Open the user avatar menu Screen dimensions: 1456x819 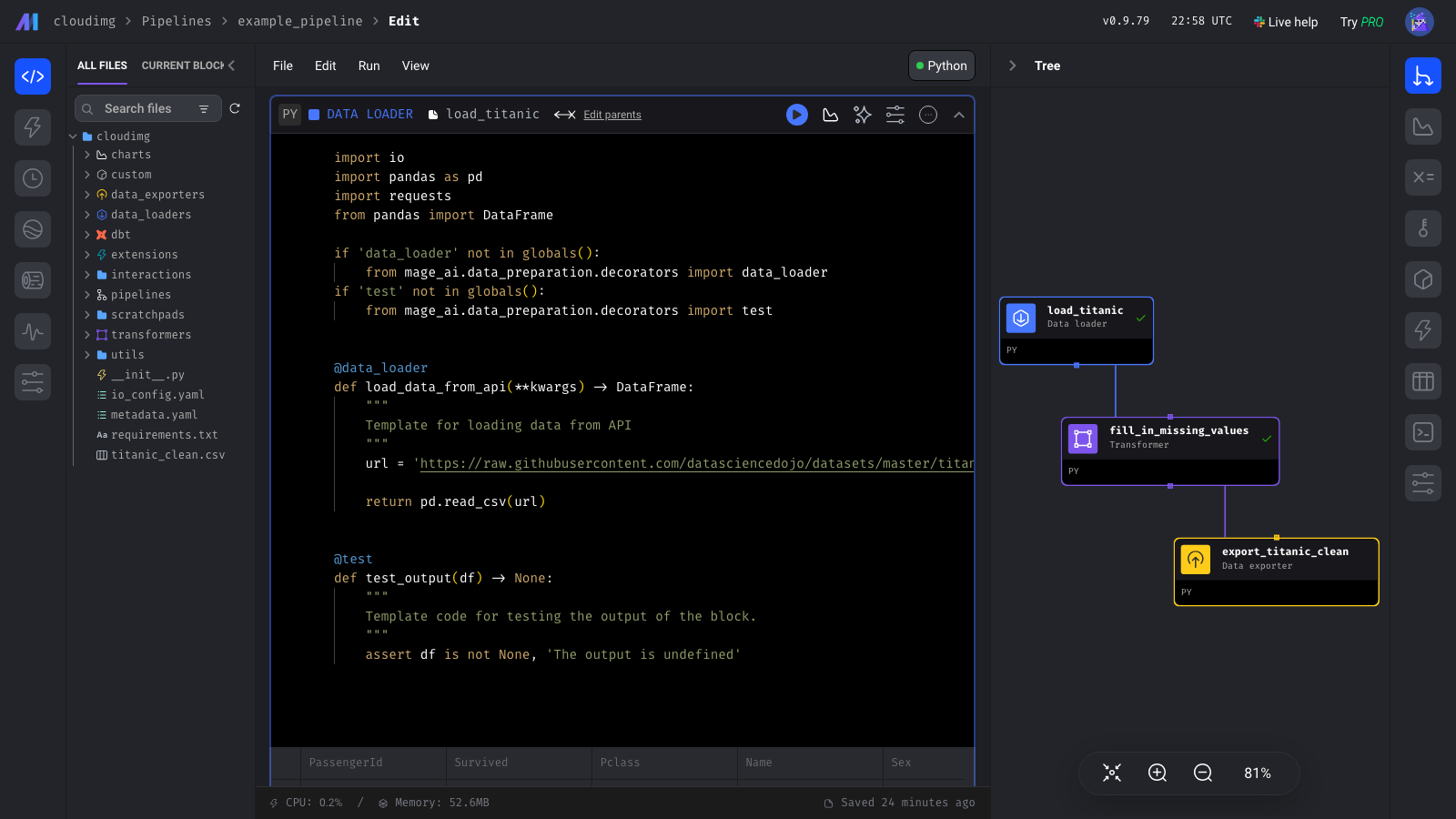click(1419, 21)
